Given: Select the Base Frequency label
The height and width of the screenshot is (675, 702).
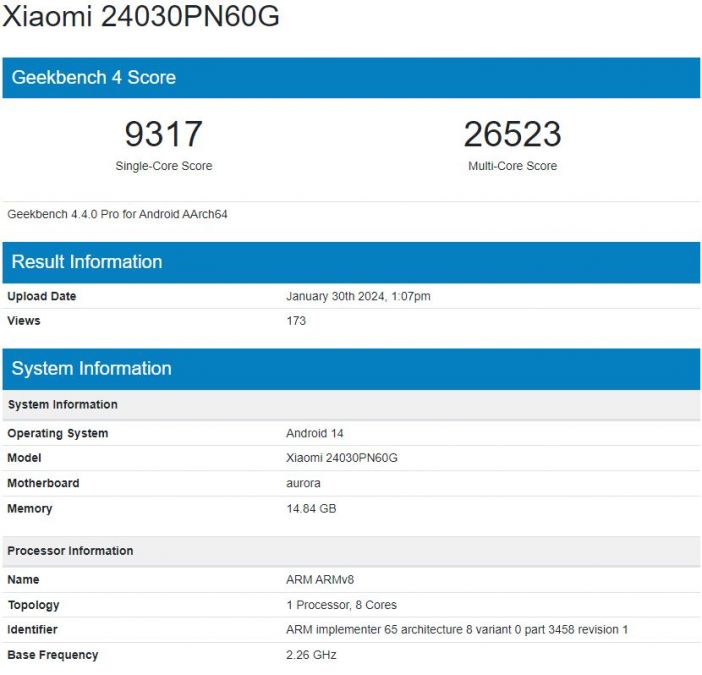Looking at the screenshot, I should [53, 655].
